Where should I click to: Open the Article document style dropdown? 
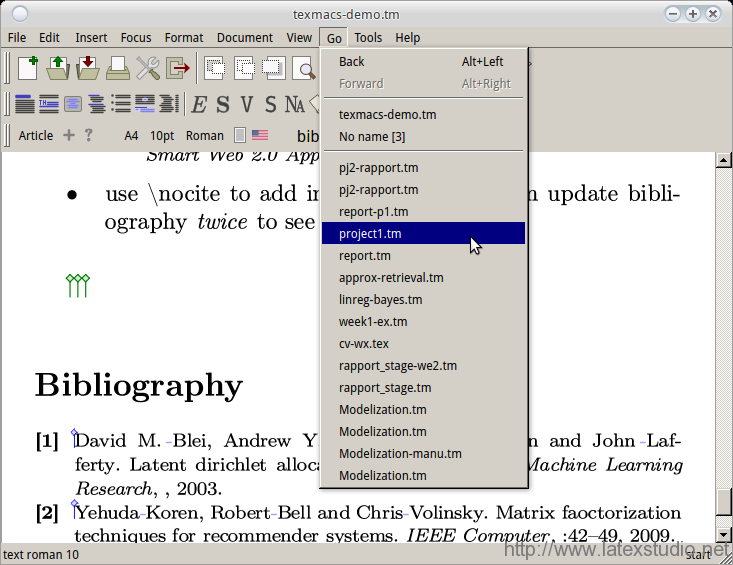[36, 136]
